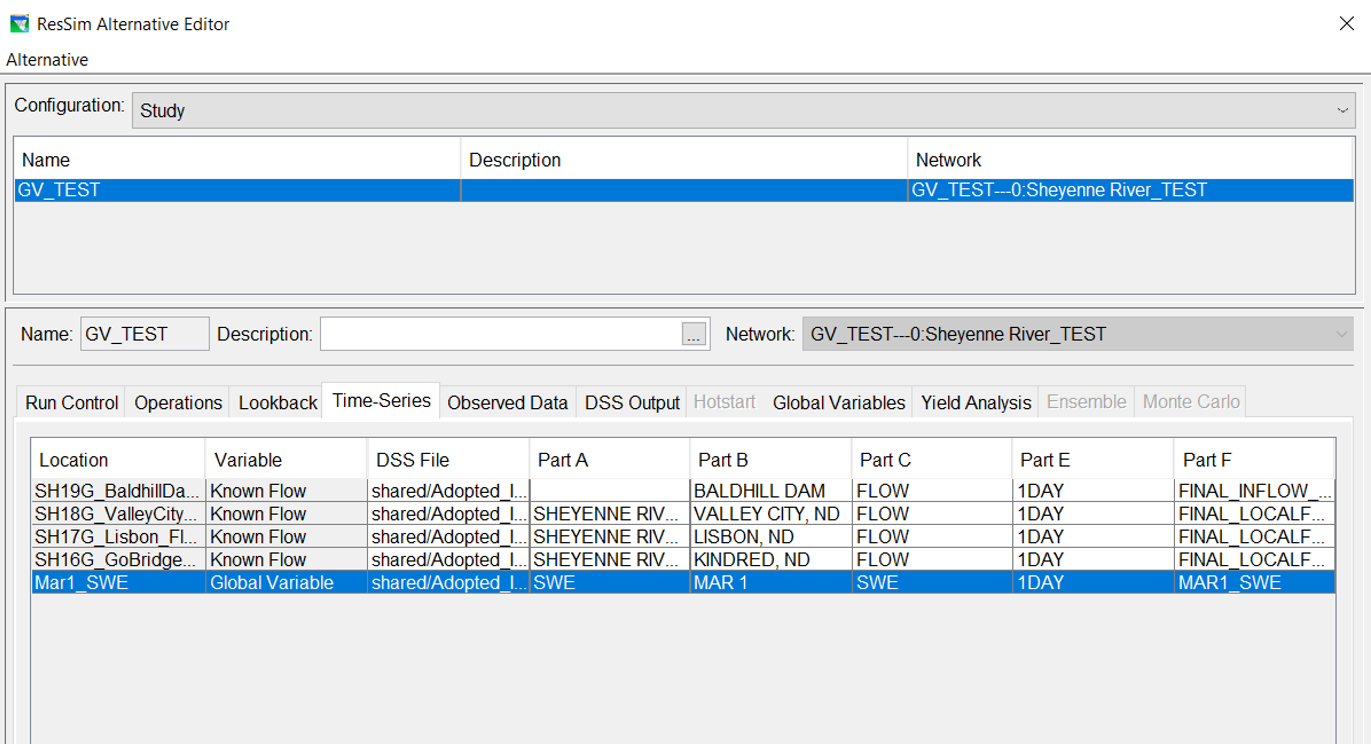The width and height of the screenshot is (1371, 744).
Task: Sort by the Location column header
Action: 117,460
